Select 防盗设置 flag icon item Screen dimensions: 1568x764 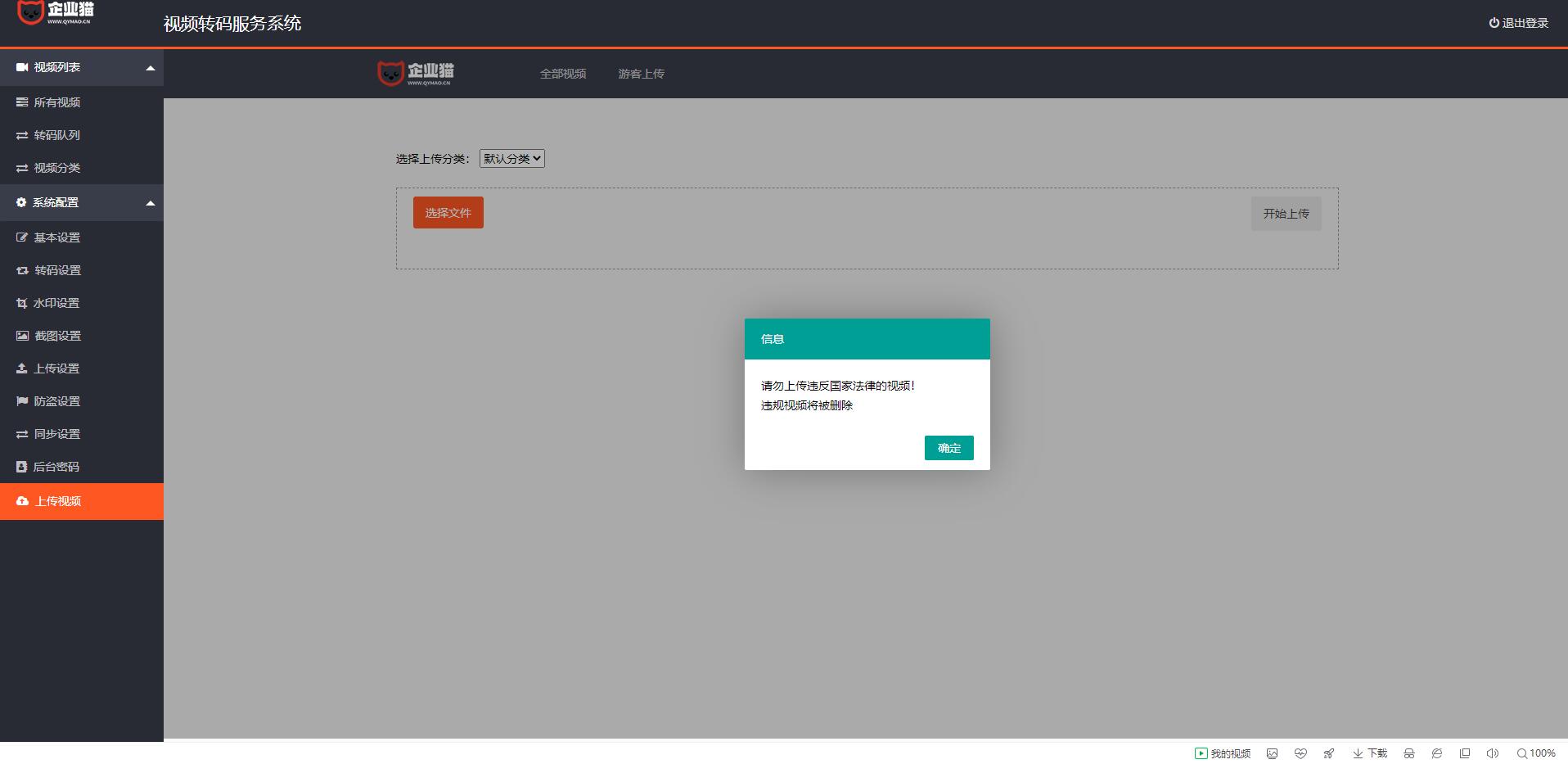(56, 401)
